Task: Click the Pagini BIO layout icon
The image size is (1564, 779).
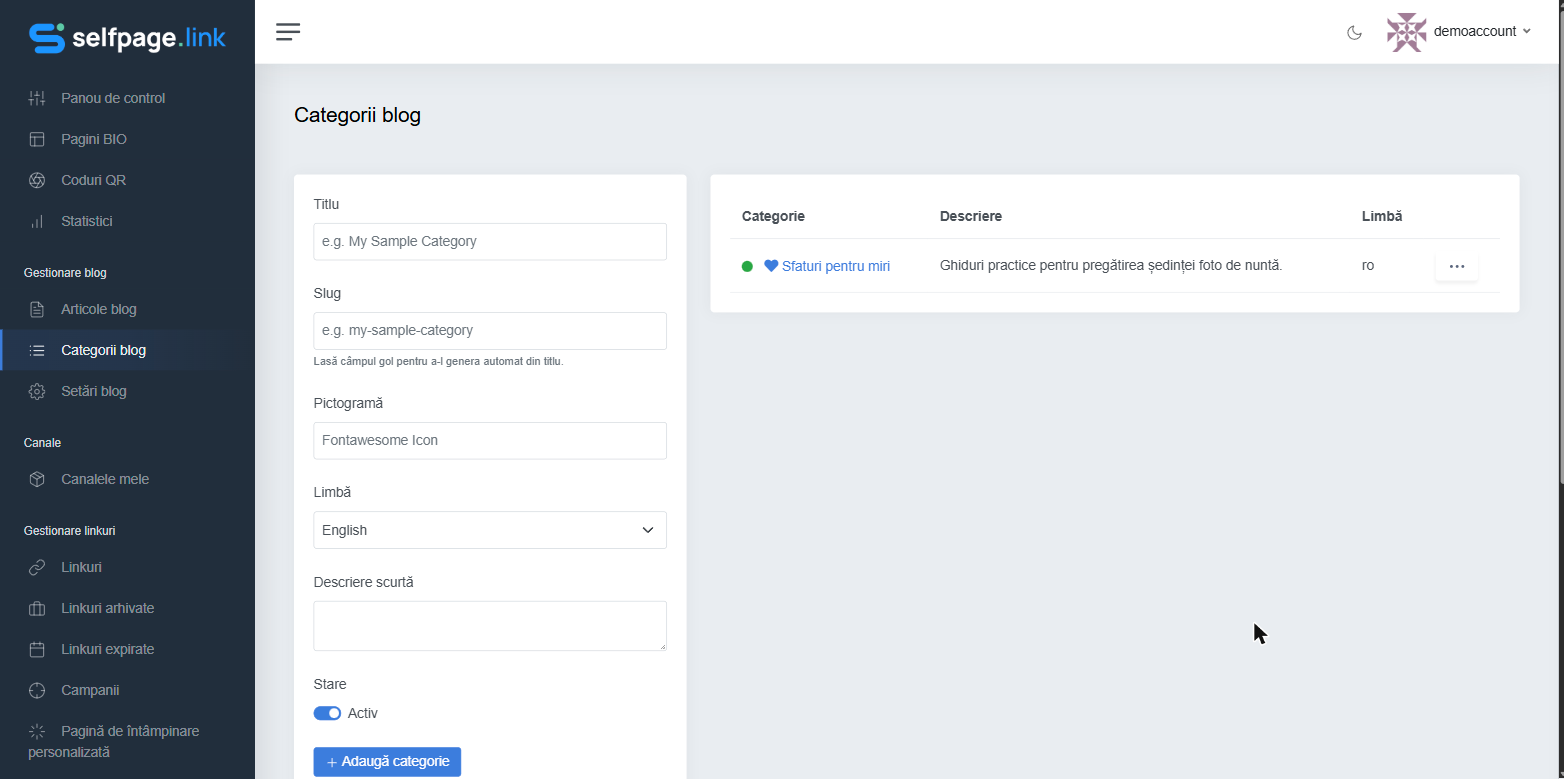Action: point(37,139)
